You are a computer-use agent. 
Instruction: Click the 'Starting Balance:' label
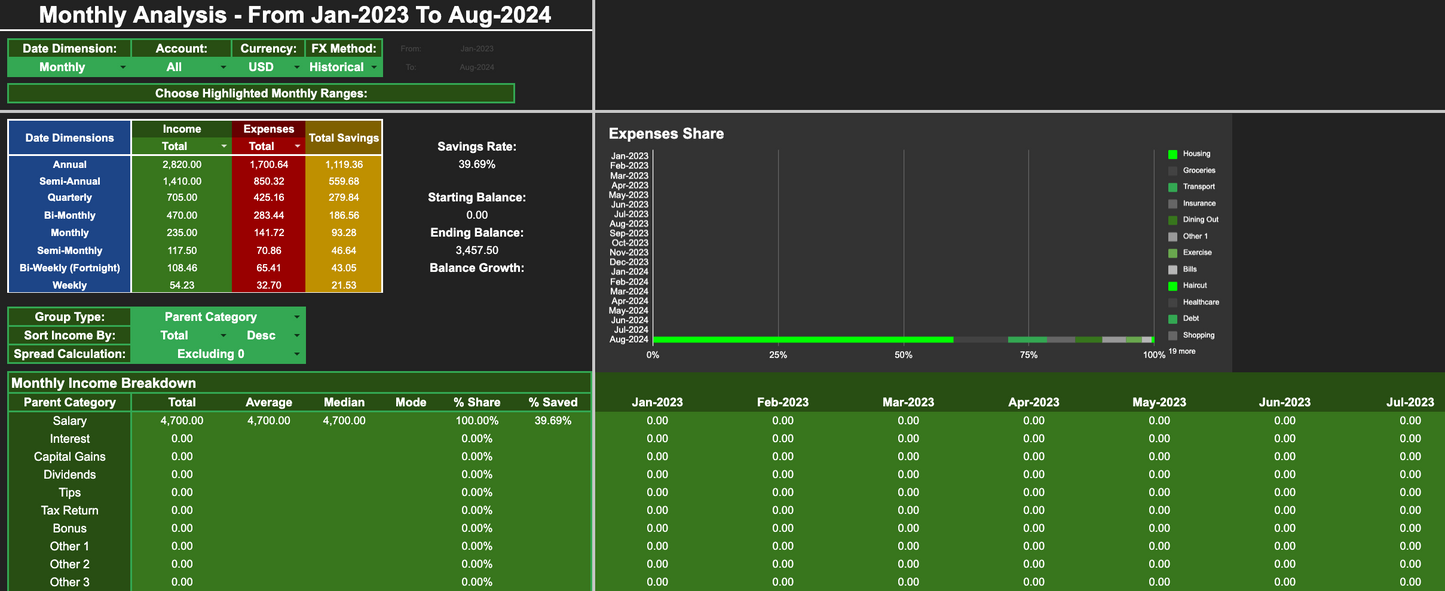click(x=477, y=198)
